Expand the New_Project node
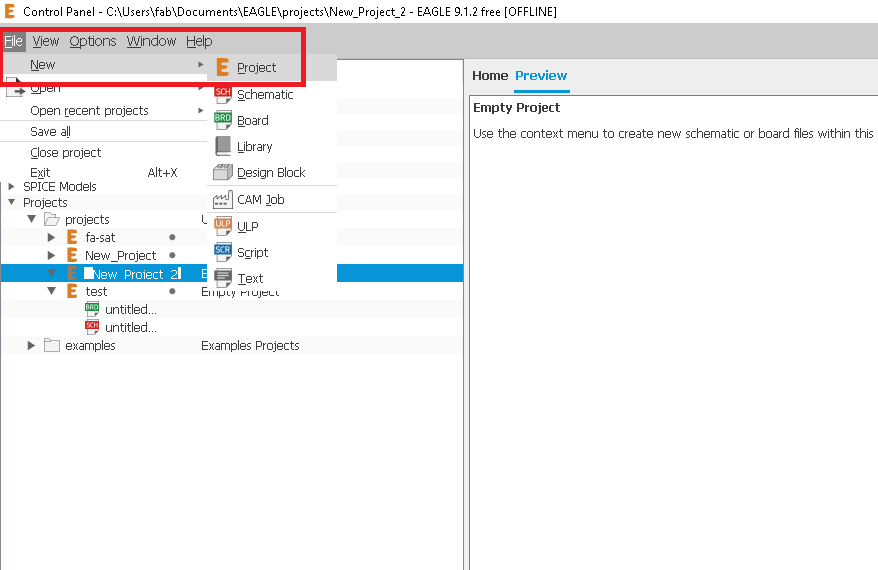Image resolution: width=878 pixels, height=570 pixels. click(x=51, y=255)
